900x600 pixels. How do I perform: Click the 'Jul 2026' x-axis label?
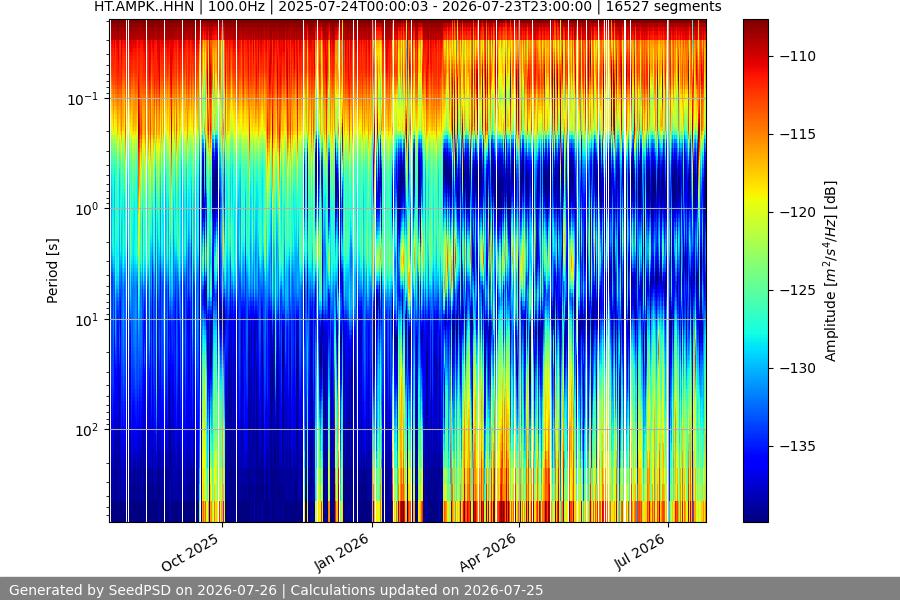coord(640,552)
